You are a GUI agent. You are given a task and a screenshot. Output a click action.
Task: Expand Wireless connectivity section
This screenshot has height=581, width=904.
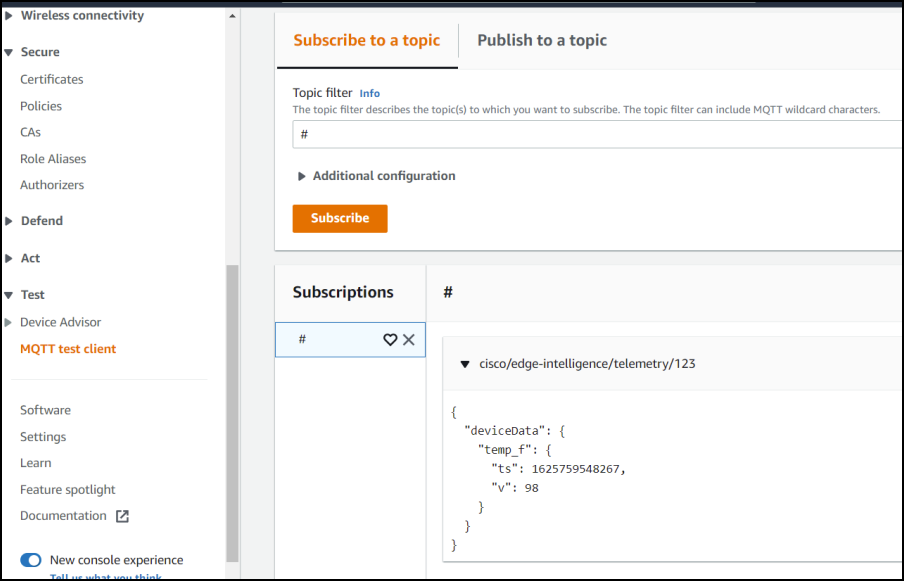pos(9,16)
